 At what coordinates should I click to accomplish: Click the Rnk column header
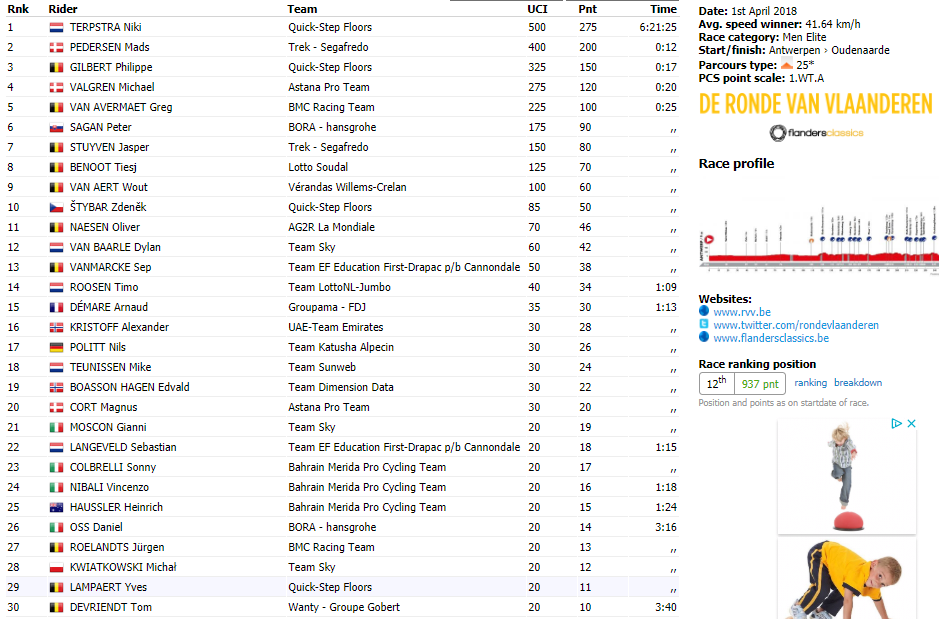click(x=18, y=9)
